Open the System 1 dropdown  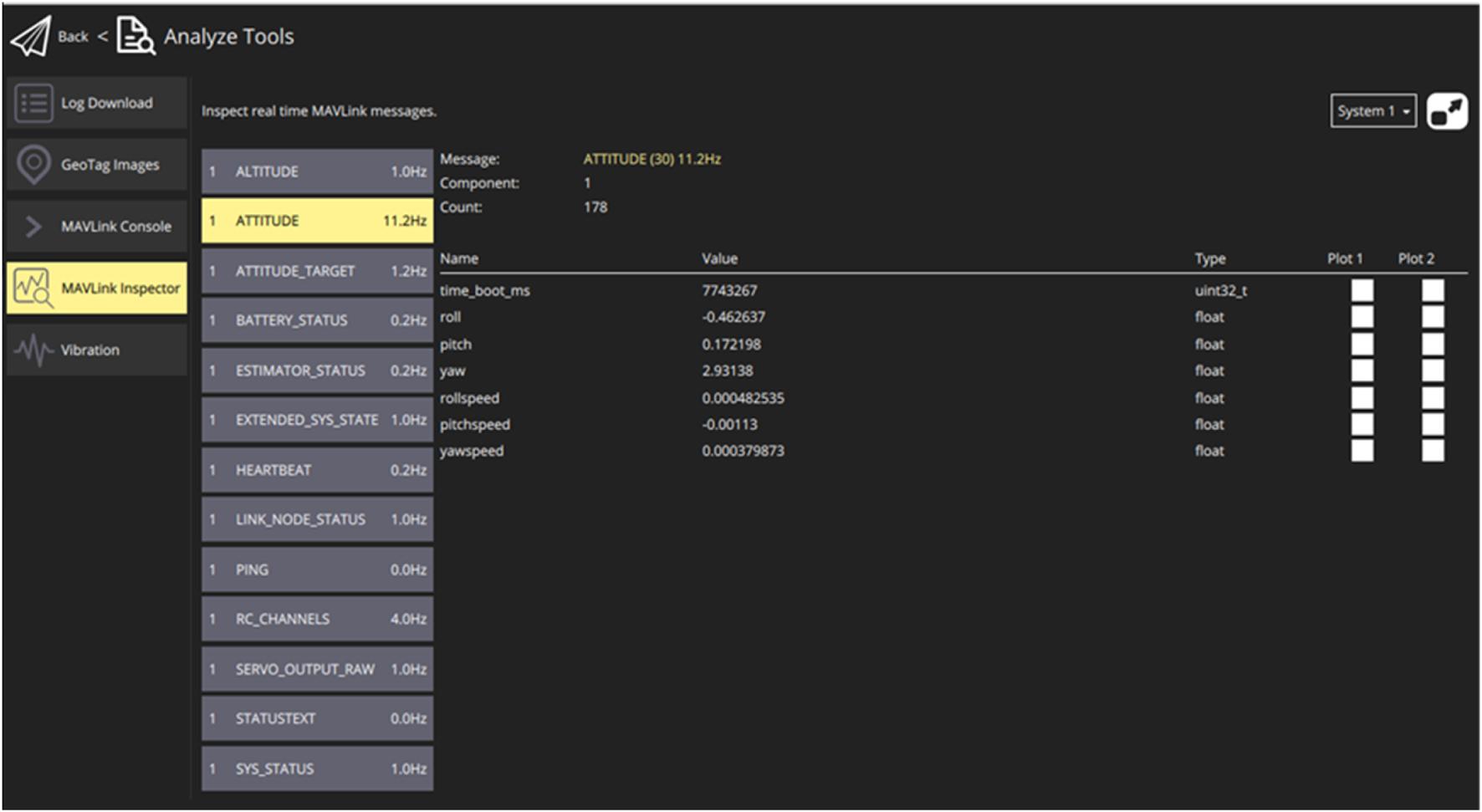(1372, 111)
